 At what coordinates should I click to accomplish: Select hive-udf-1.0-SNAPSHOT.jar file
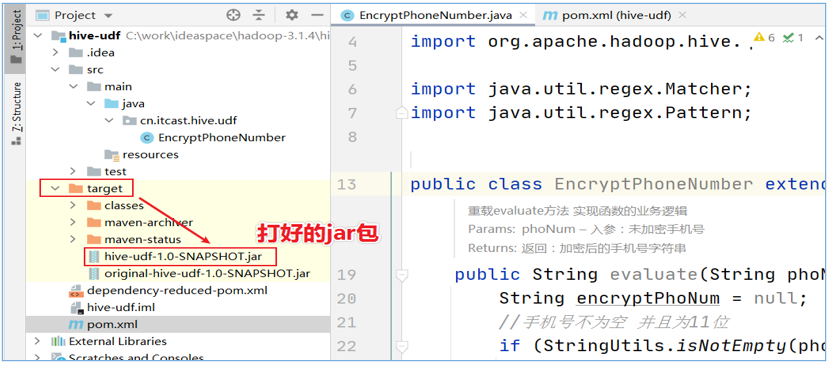182,257
